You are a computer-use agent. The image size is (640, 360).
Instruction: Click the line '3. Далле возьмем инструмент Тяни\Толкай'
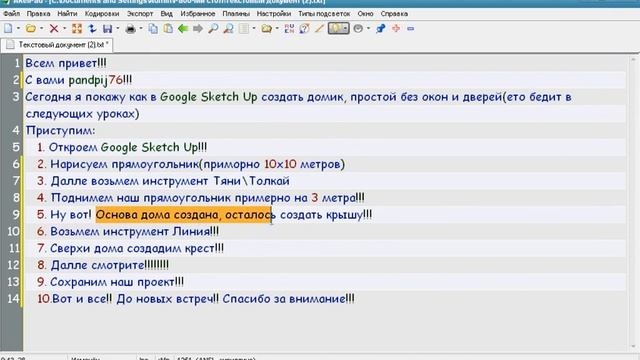click(163, 181)
